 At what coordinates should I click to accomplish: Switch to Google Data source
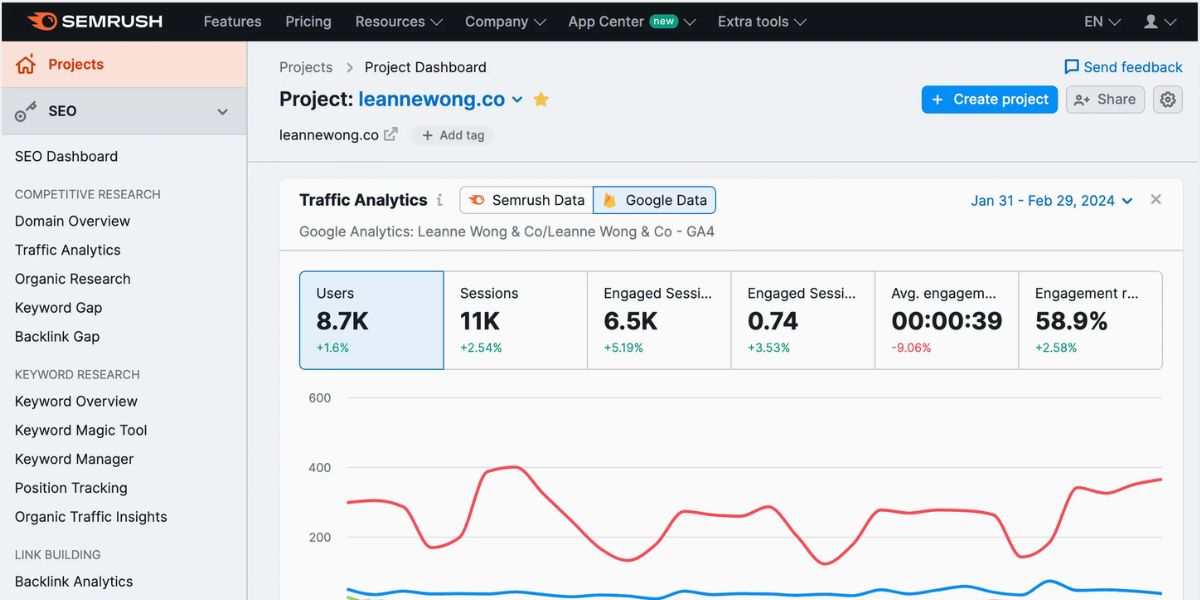[655, 200]
